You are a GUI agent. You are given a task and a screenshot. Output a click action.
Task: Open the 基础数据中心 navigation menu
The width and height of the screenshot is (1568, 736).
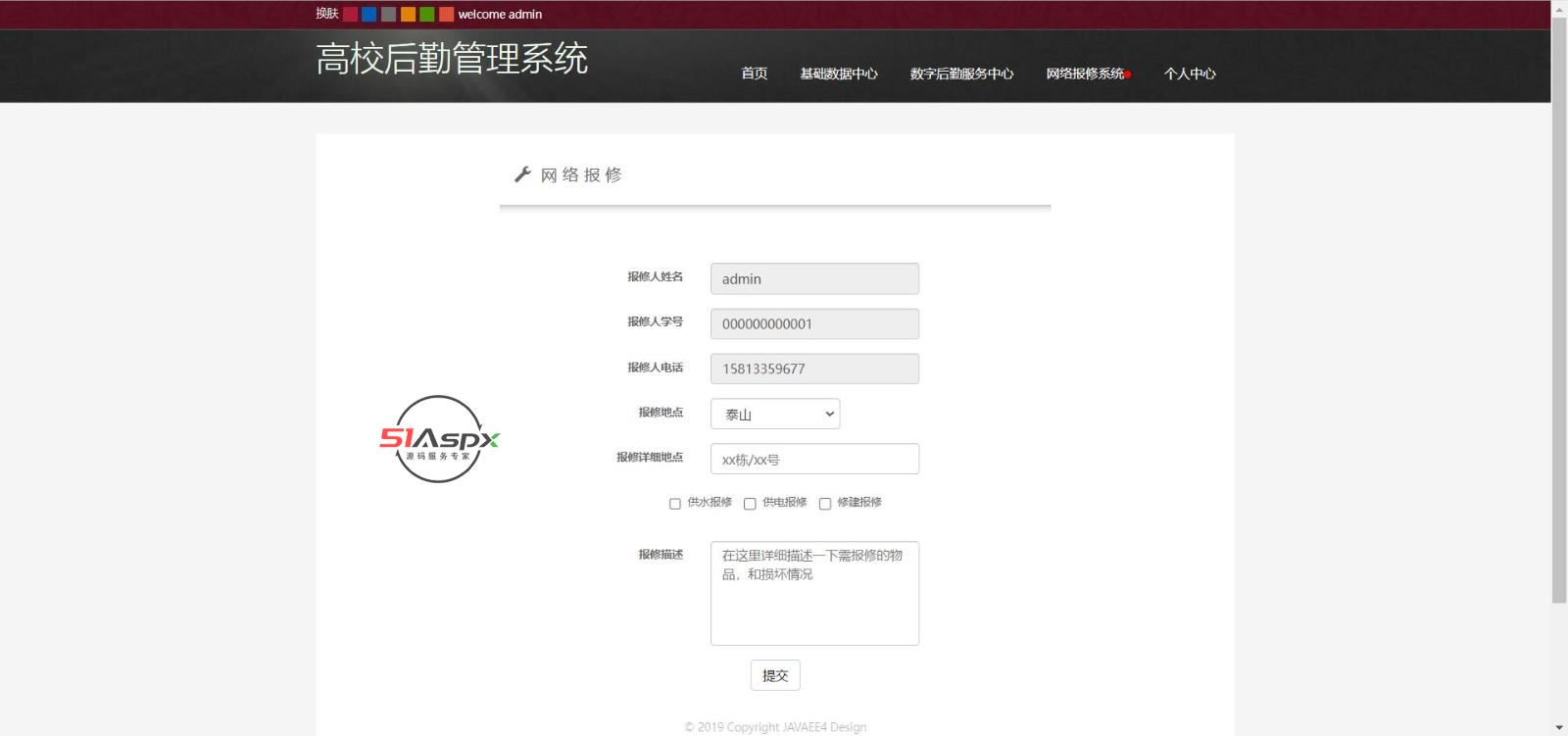838,74
